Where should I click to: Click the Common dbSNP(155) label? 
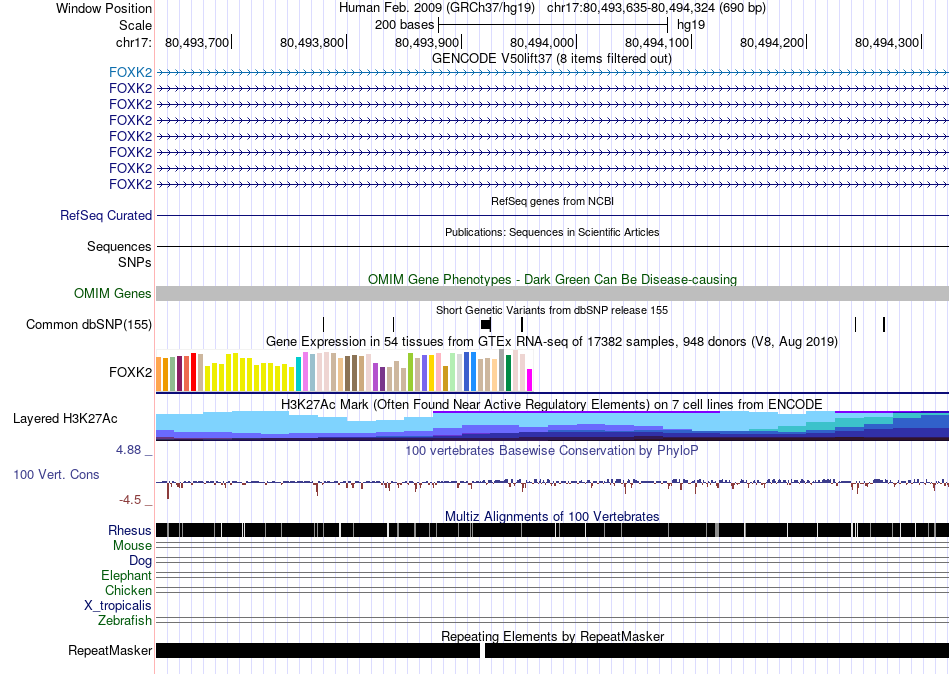coord(89,325)
